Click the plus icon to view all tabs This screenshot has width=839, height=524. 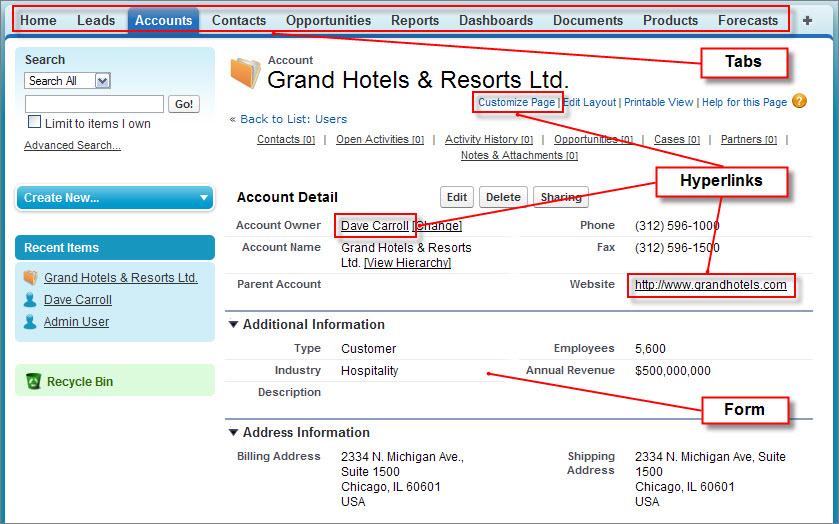point(807,20)
